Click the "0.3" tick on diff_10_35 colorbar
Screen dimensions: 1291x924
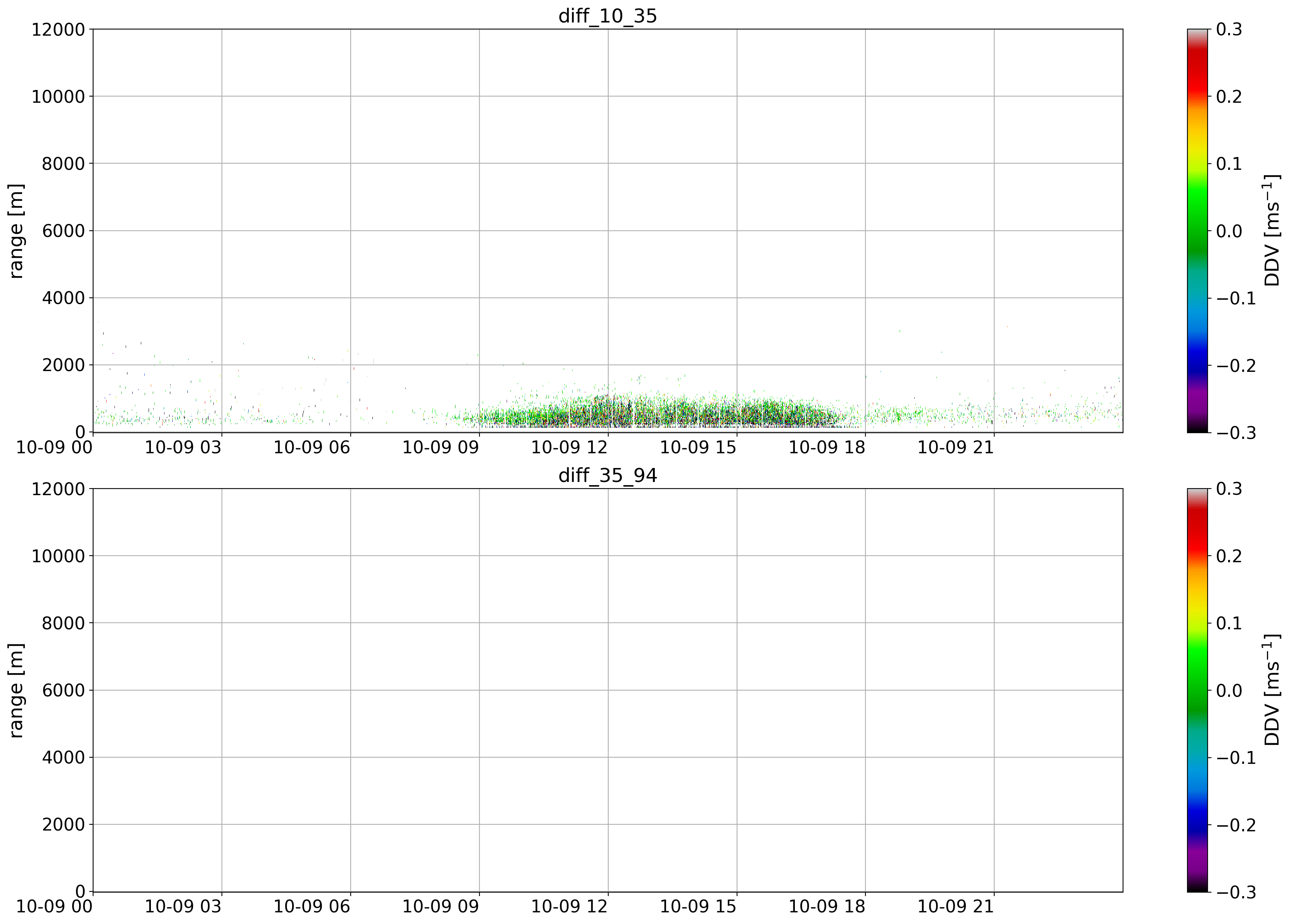[1230, 29]
